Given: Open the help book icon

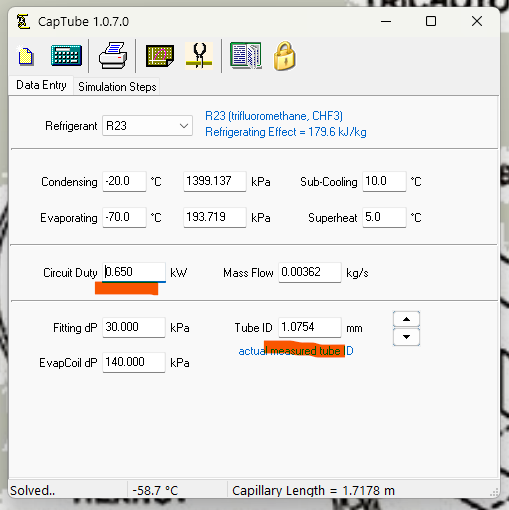Looking at the screenshot, I should (x=246, y=56).
